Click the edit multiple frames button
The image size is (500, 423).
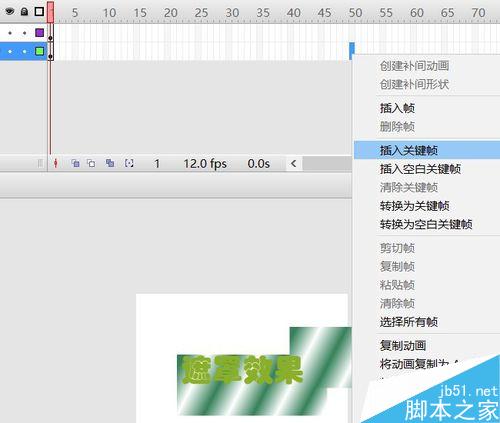[110, 163]
